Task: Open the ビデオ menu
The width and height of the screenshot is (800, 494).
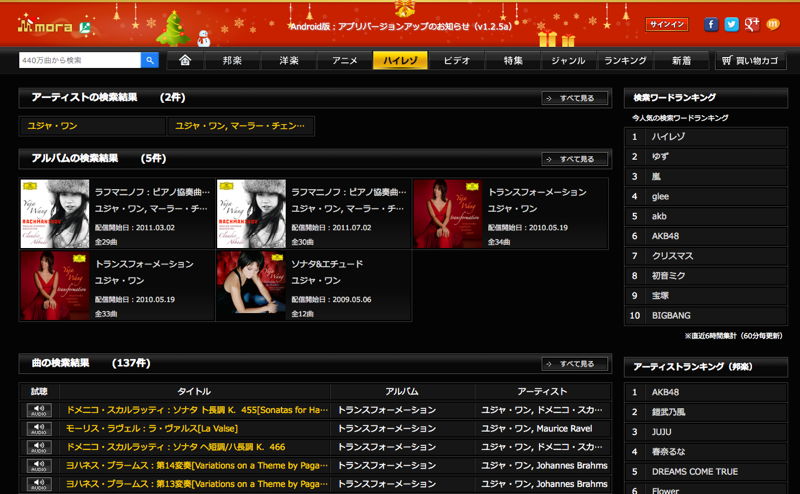Action: pos(457,60)
